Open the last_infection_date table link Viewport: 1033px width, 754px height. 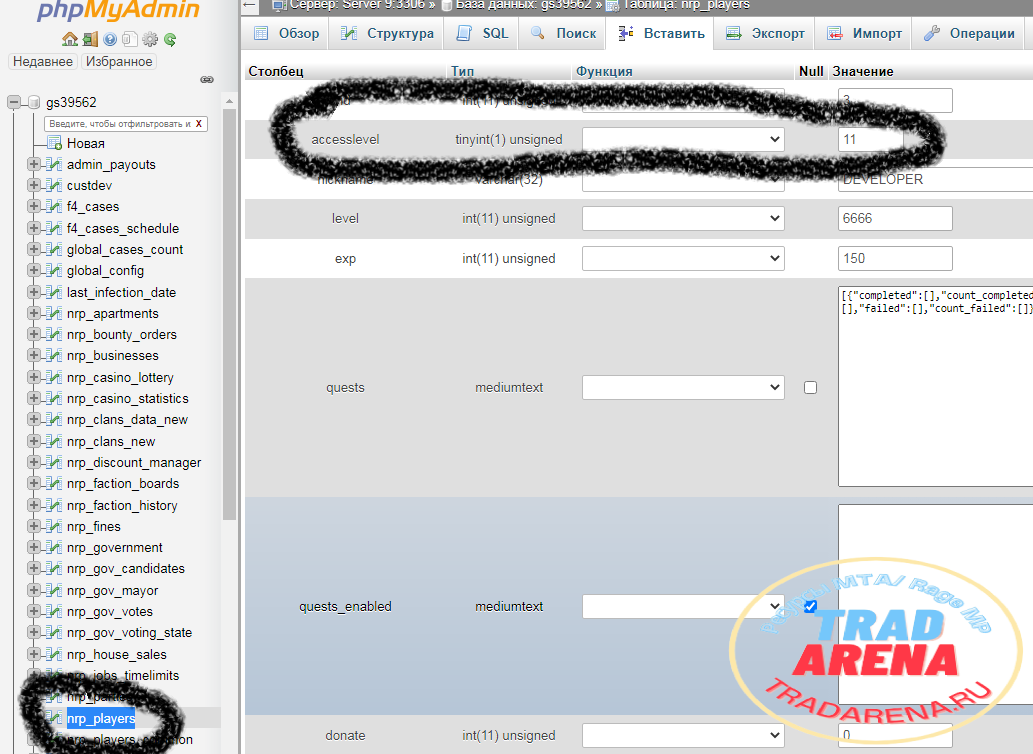click(x=121, y=292)
